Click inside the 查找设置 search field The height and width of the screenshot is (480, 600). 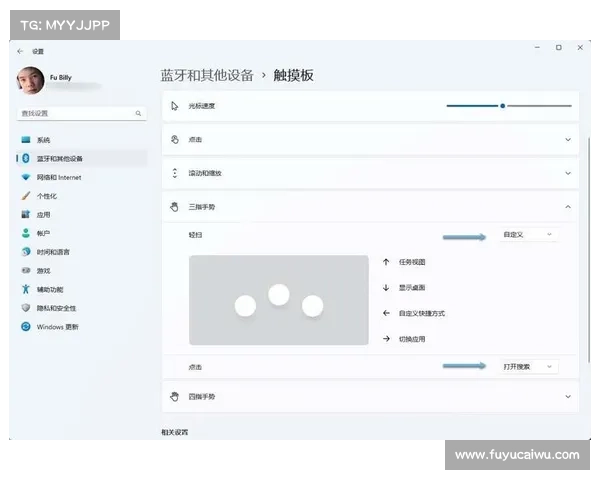(81, 113)
